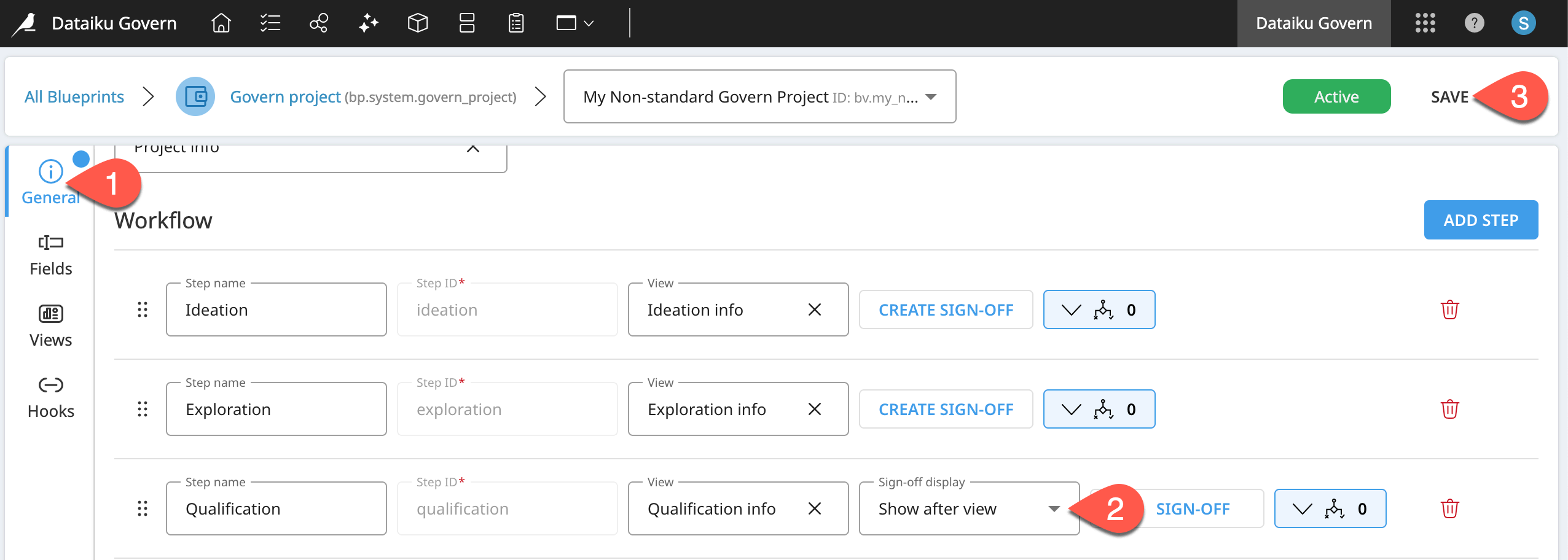The height and width of the screenshot is (560, 1568).
Task: Click the ADD STEP button
Action: pyautogui.click(x=1480, y=220)
